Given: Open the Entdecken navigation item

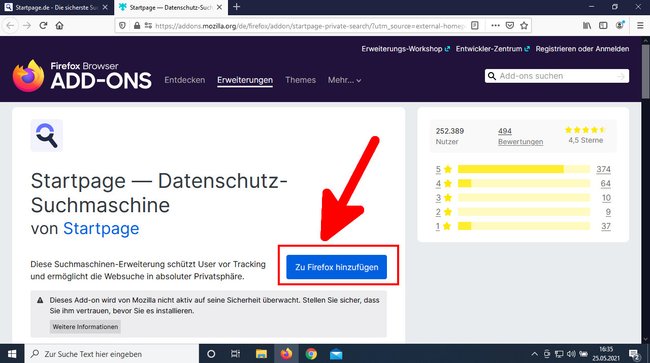Looking at the screenshot, I should [x=184, y=80].
